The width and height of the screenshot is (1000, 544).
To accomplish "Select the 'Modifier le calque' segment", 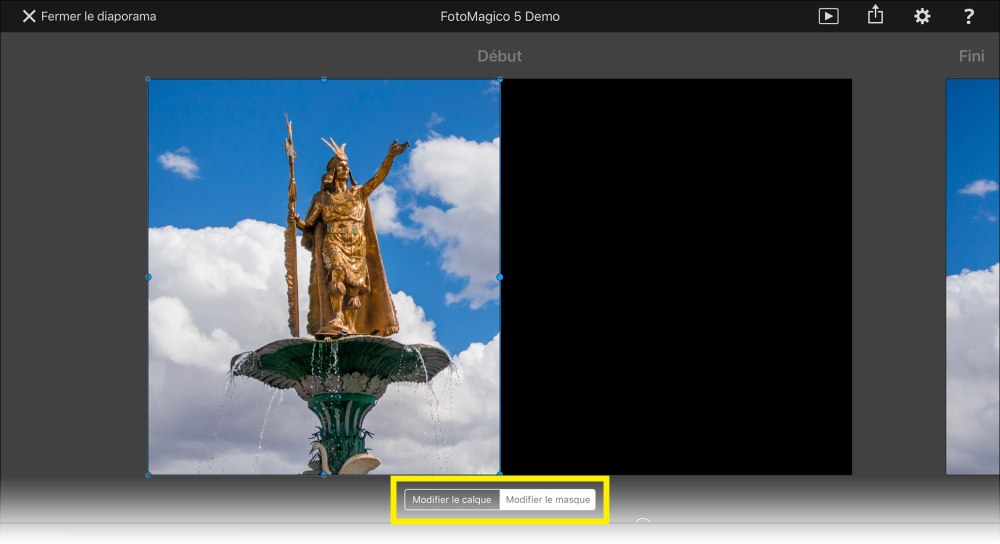I will click(452, 499).
